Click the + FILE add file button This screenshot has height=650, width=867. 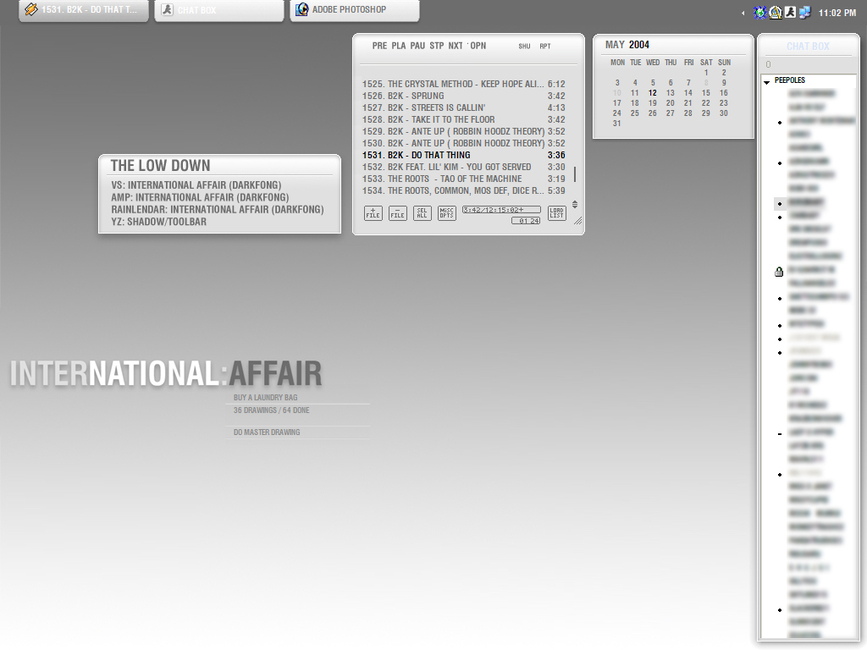pyautogui.click(x=373, y=213)
